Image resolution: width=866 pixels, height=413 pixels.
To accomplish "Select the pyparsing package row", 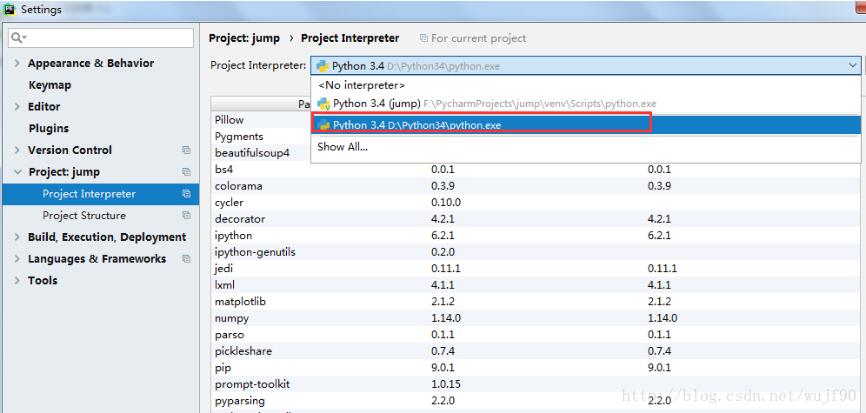I will coord(535,400).
